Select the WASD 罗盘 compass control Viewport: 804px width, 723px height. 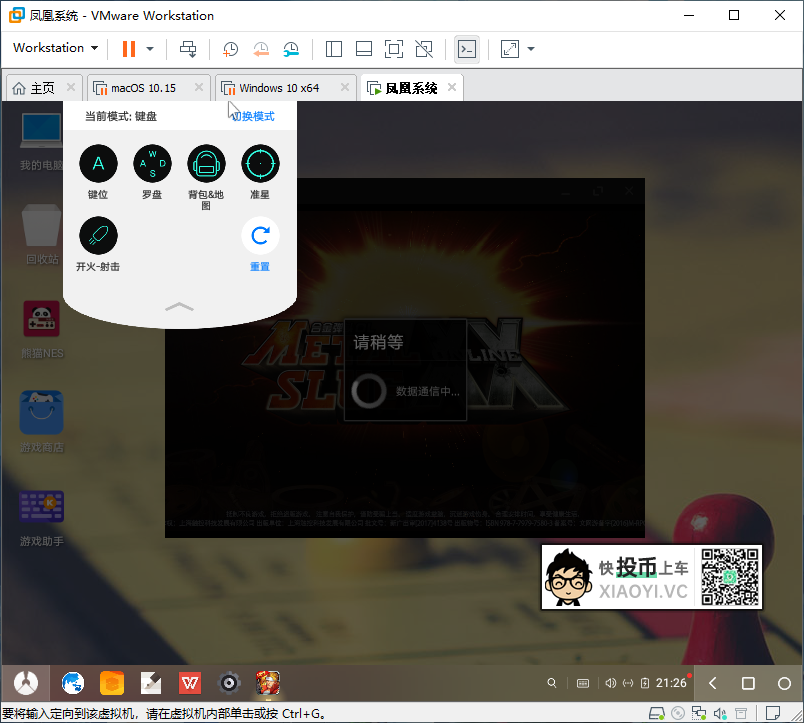152,164
